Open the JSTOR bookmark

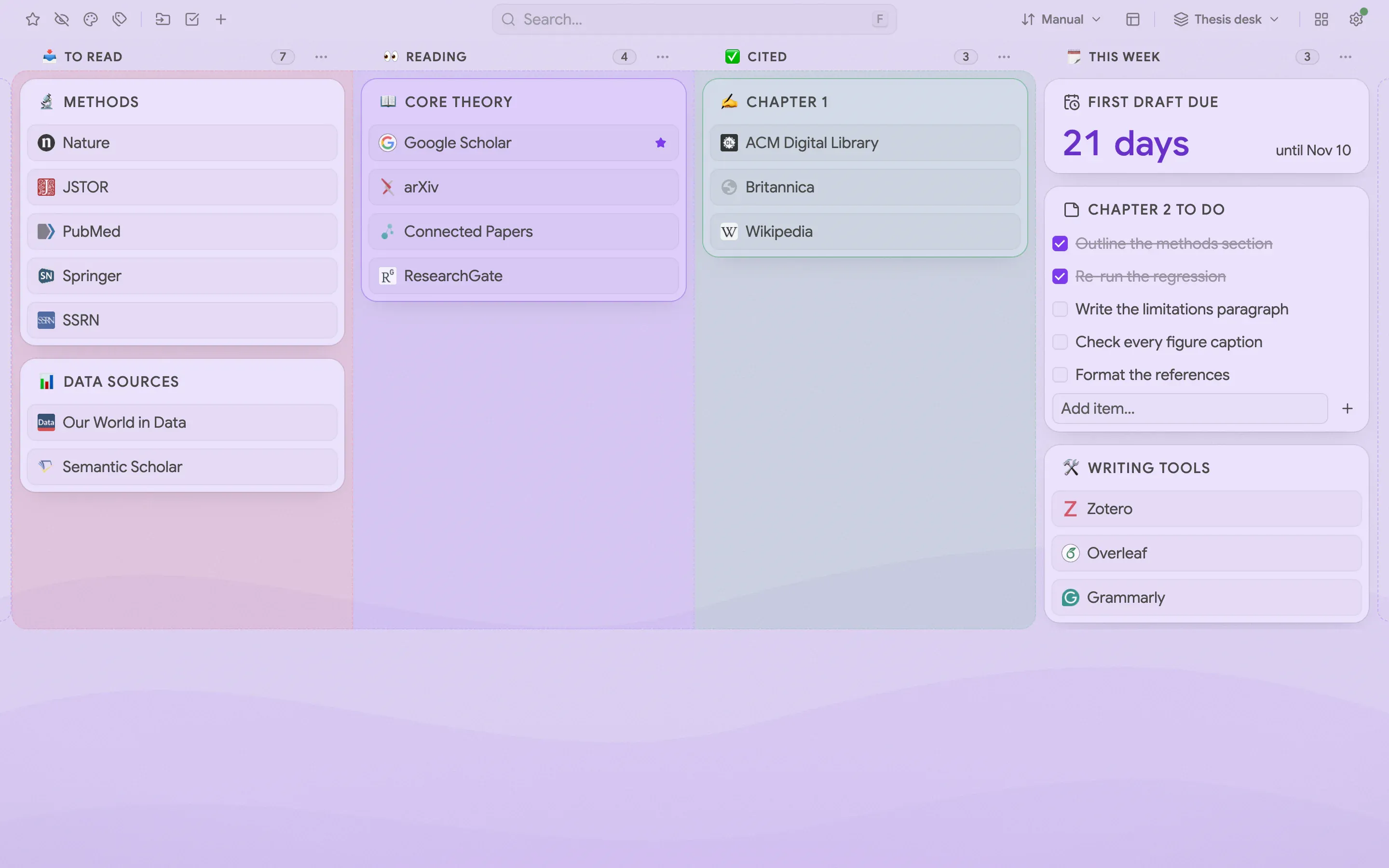pyautogui.click(x=182, y=187)
